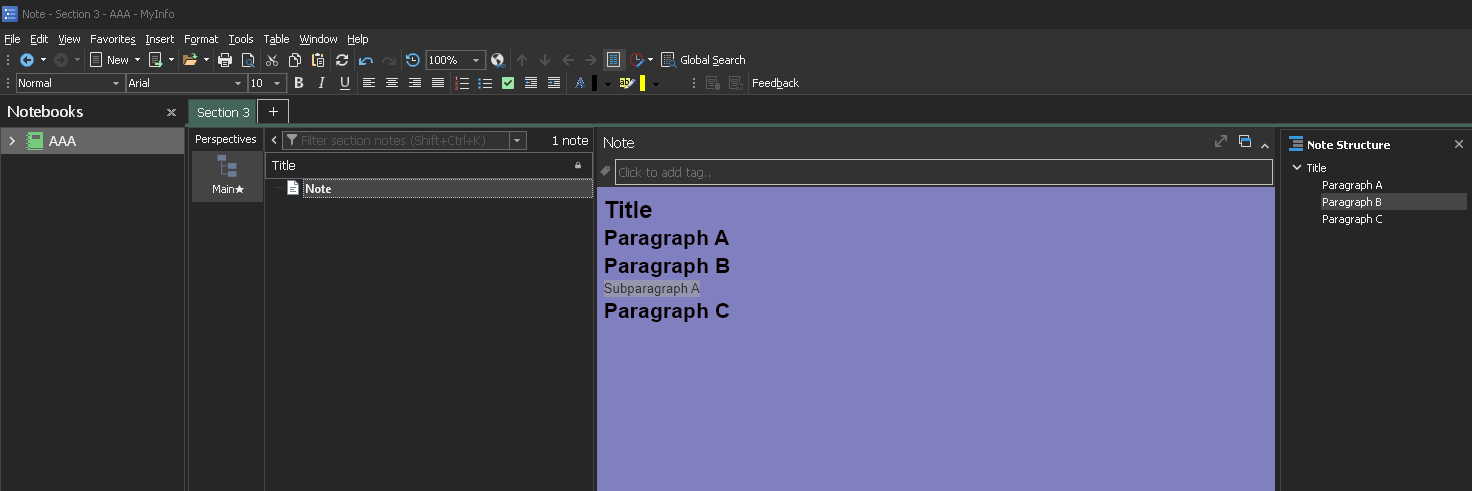Click the 'Click to add tag' field

[943, 172]
